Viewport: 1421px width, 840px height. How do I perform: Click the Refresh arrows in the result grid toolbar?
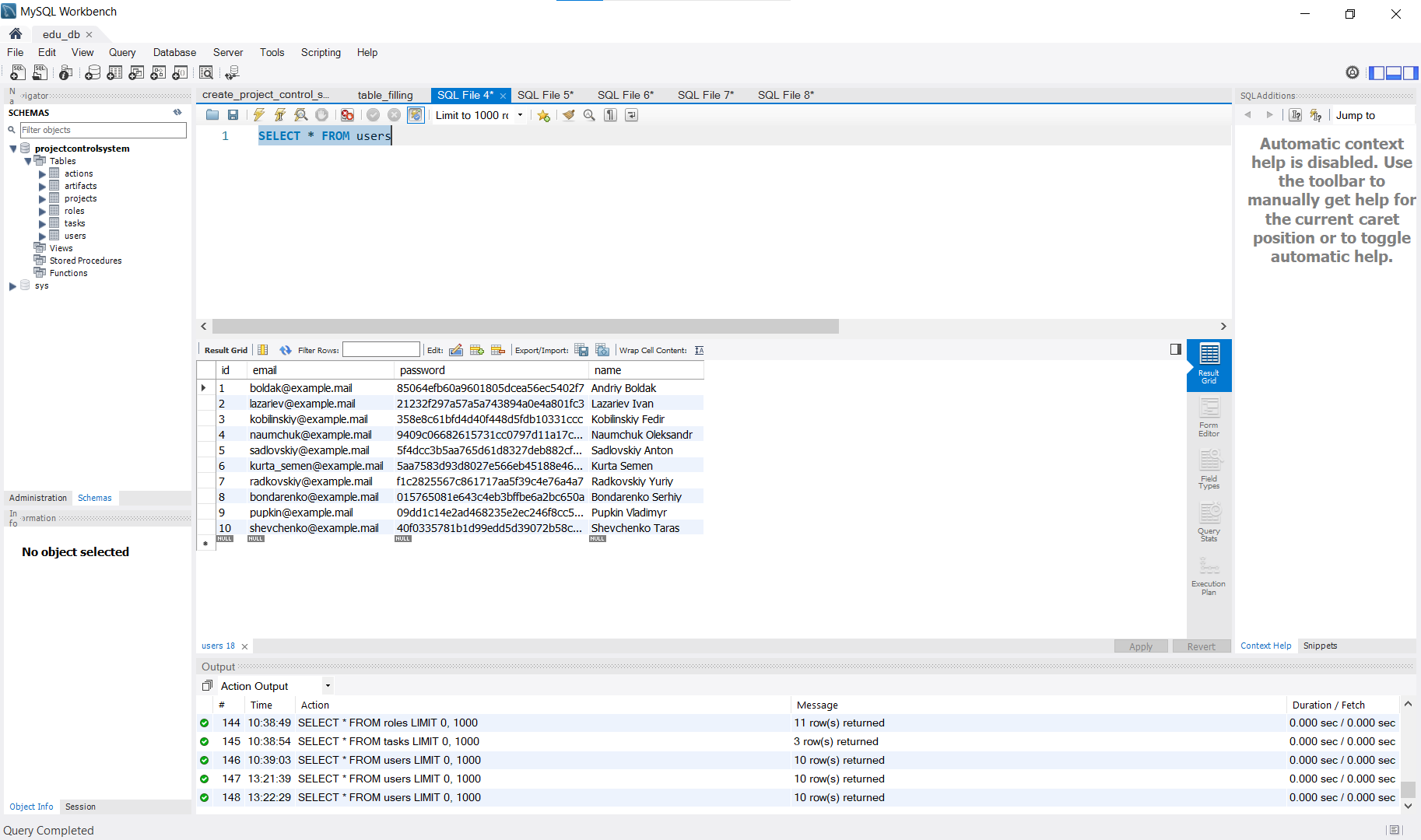pos(285,350)
